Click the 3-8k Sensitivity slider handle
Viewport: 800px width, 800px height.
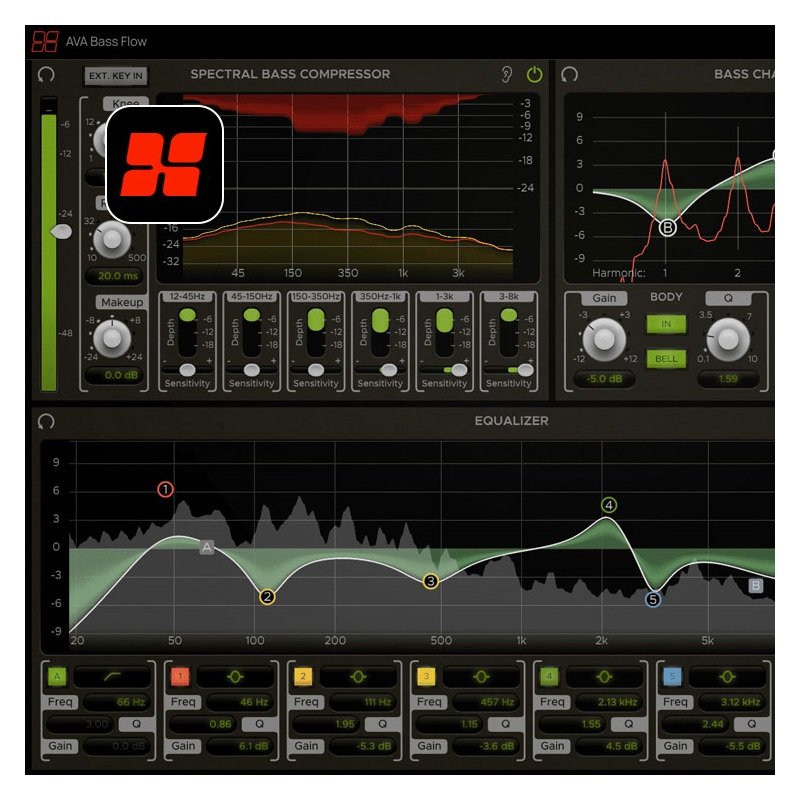point(525,370)
